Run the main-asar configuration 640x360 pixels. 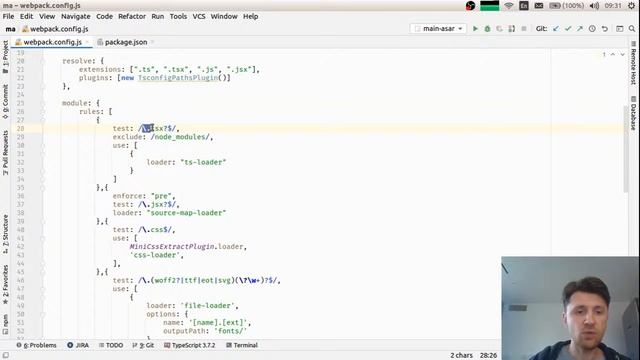point(475,29)
